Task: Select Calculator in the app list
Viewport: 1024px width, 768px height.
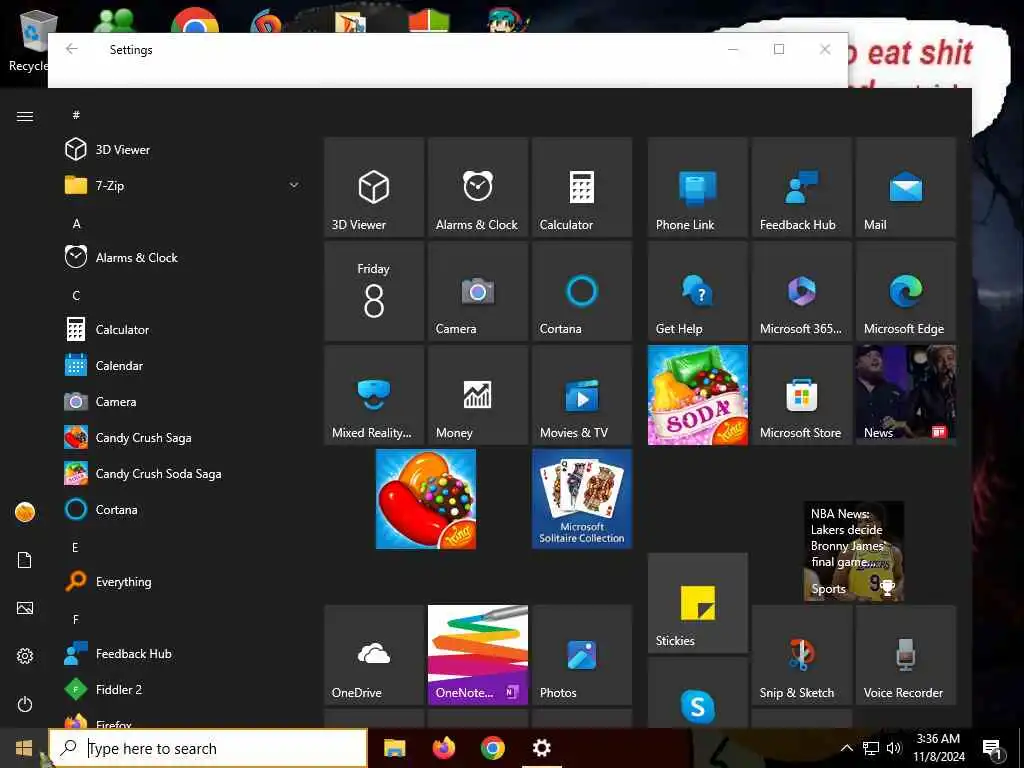Action: click(183, 329)
